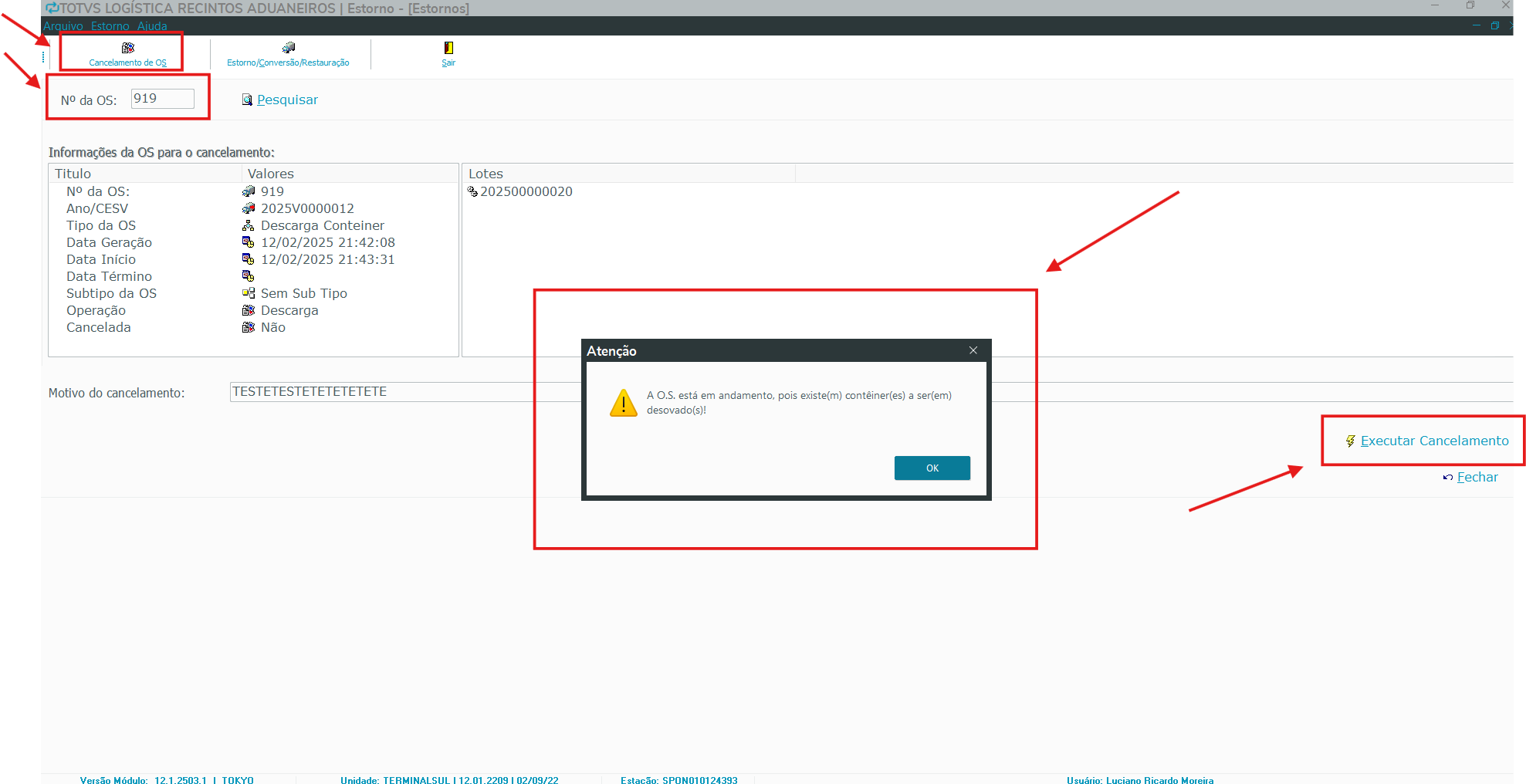This screenshot has width=1526, height=784.
Task: Click the icon beside Descarga Conteiner
Action: 249,225
